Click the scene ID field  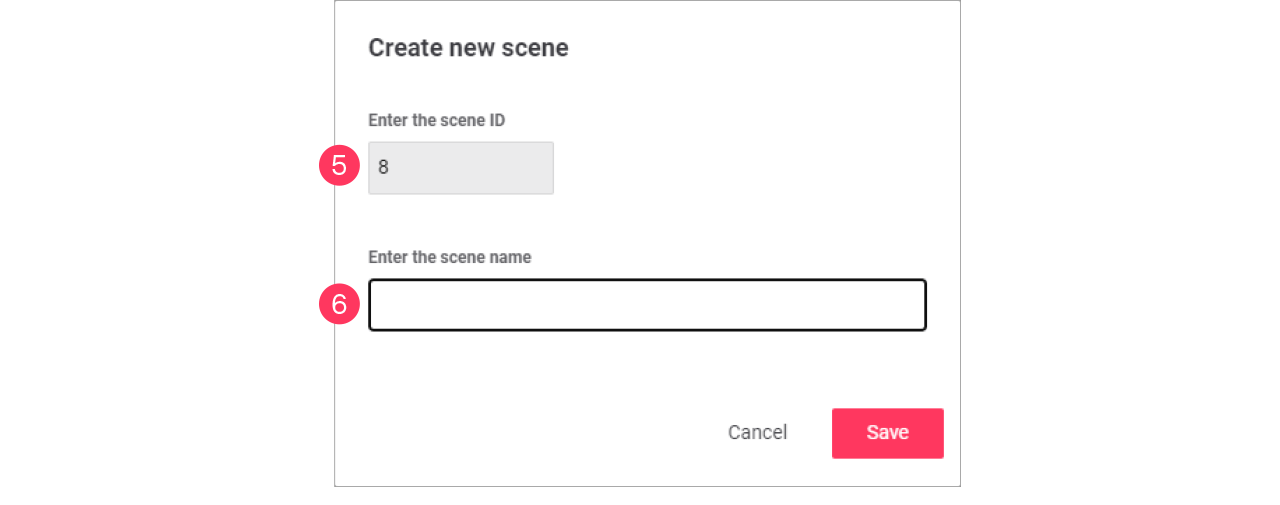click(x=460, y=168)
